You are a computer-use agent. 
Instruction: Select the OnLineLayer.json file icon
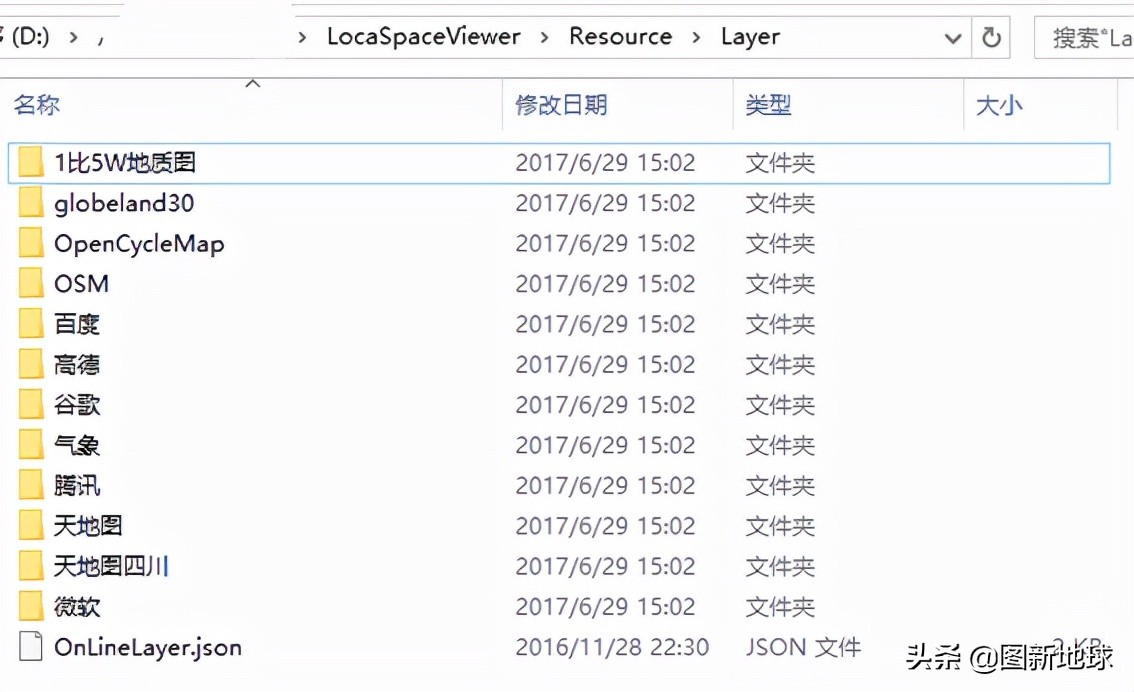click(30, 646)
